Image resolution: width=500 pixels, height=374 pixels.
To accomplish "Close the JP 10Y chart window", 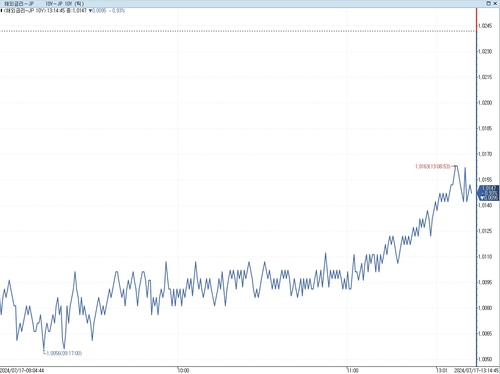I will click(495, 3).
